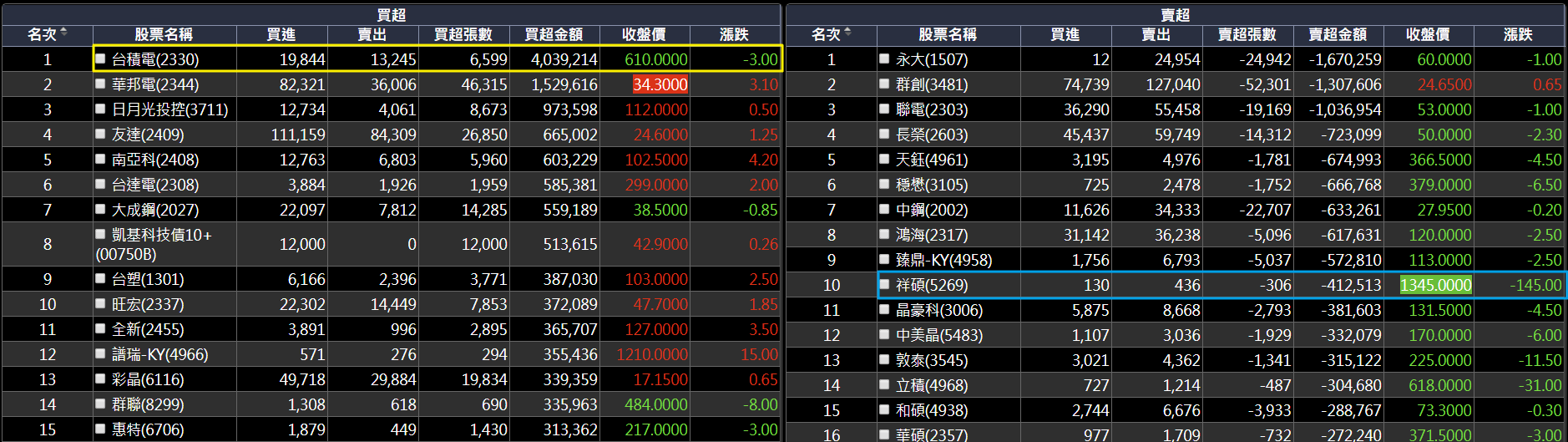
Task: Click 賣超金額 column header
Action: tap(1338, 34)
